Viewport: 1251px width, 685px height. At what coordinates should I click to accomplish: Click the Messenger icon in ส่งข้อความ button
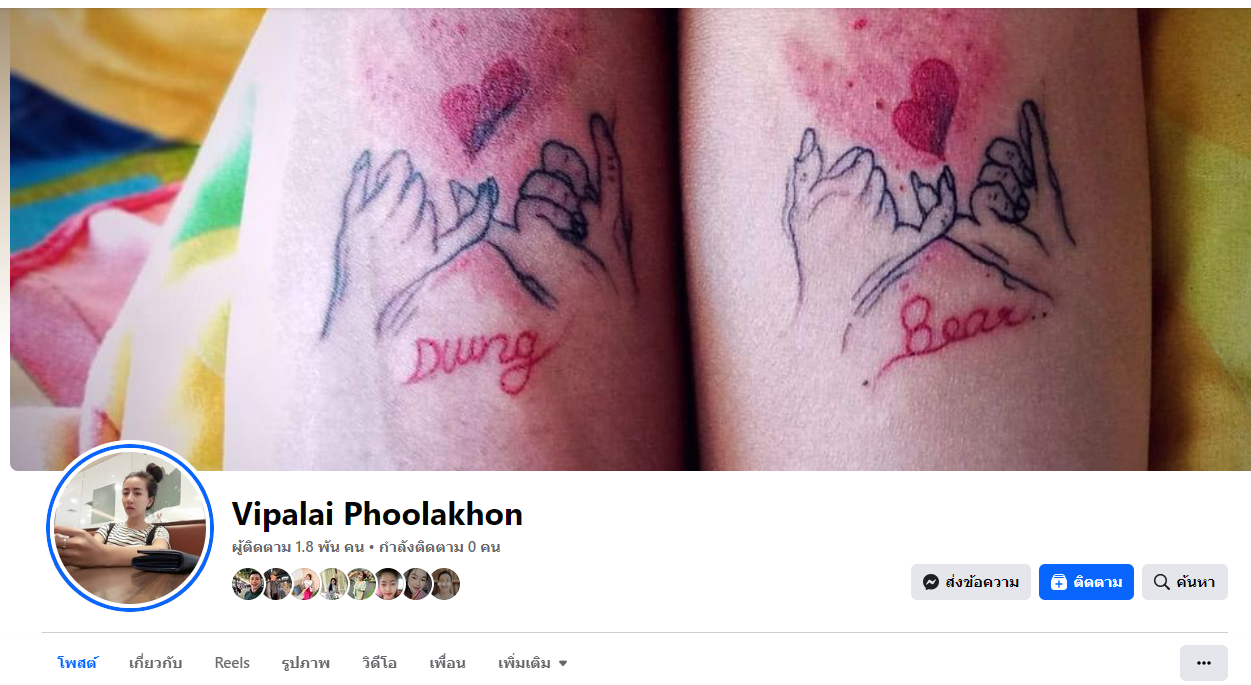[x=931, y=582]
